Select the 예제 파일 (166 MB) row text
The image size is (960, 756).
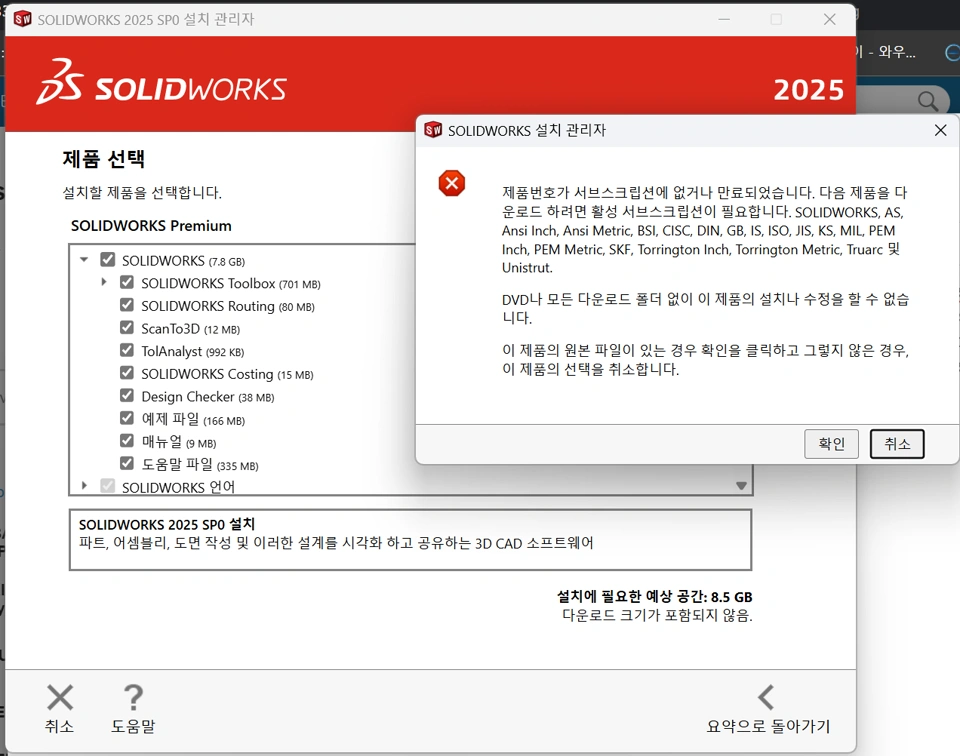click(x=193, y=419)
